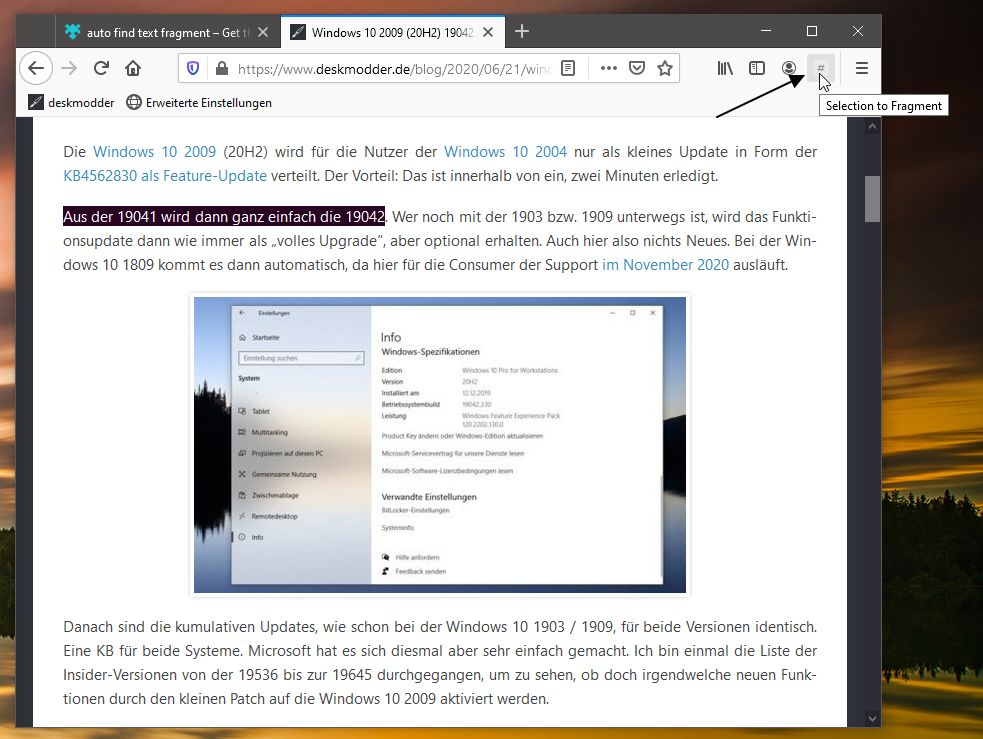Click the scrollbar down arrow
The width and height of the screenshot is (983, 739).
pos(872,719)
